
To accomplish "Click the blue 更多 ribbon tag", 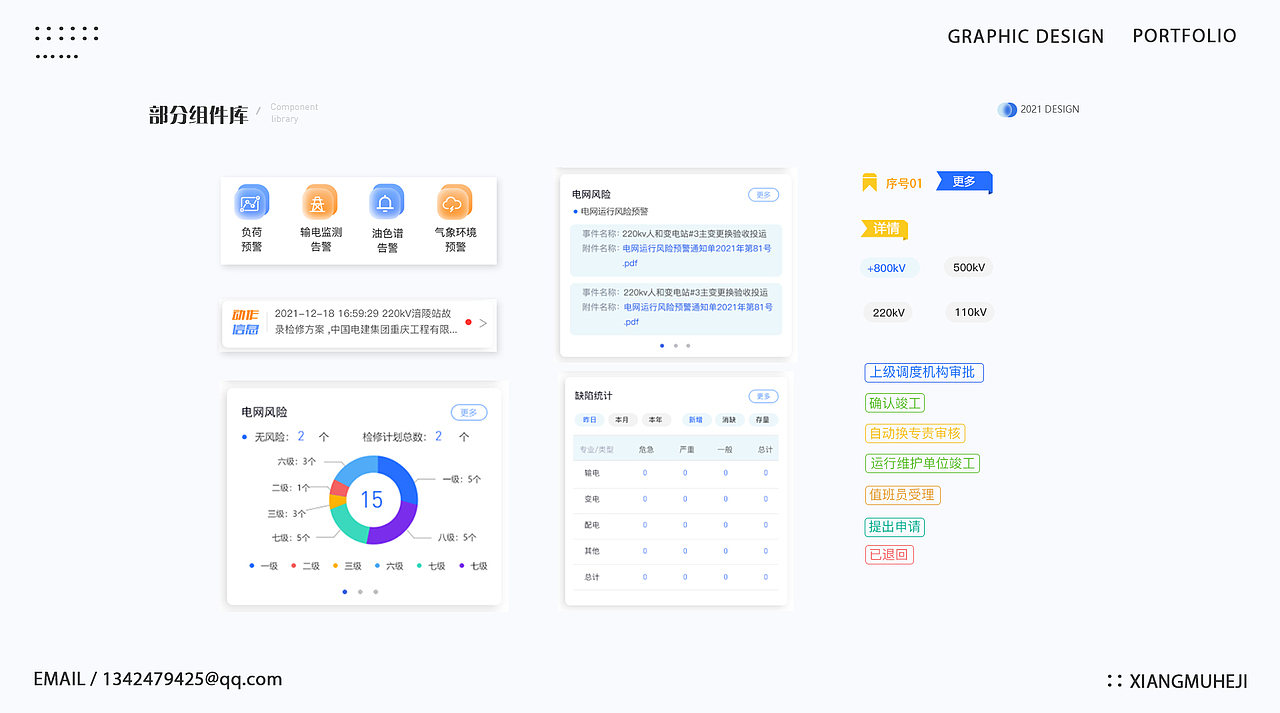I will coord(964,182).
